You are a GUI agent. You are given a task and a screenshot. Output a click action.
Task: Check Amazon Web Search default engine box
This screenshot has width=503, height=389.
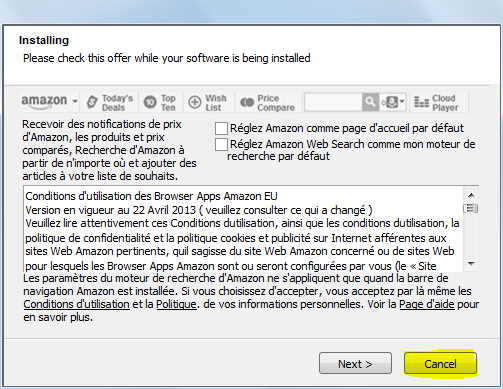tap(221, 144)
